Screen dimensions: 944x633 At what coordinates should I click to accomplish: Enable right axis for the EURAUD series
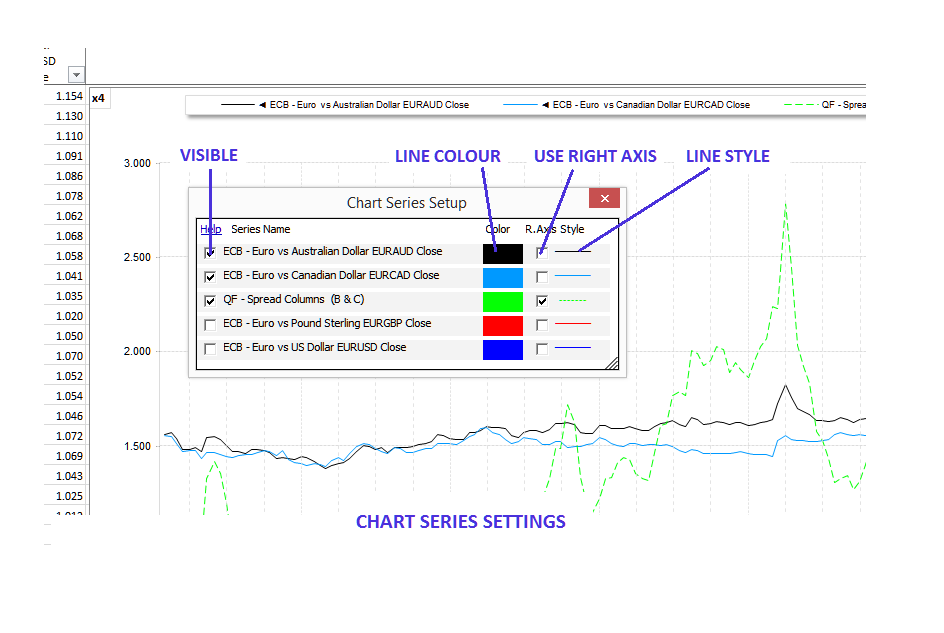(x=542, y=253)
